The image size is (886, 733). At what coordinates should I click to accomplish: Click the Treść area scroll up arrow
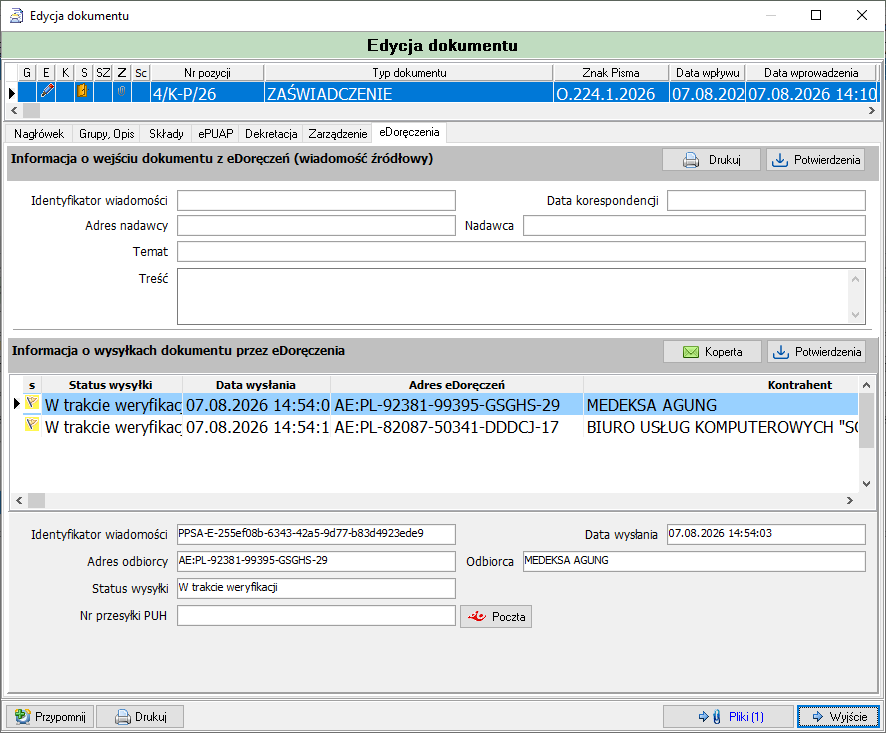pos(855,279)
